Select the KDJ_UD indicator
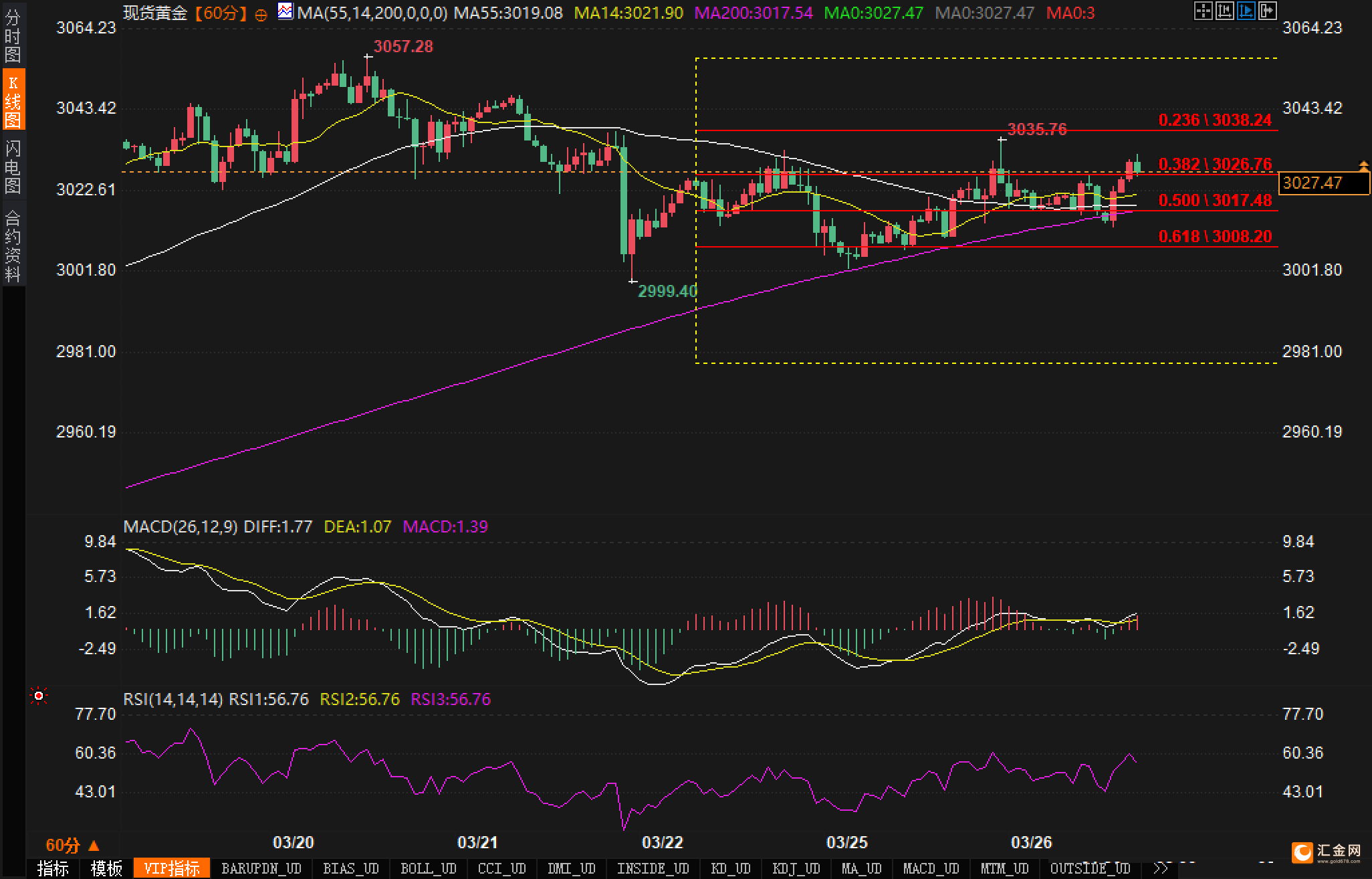 pos(796,868)
